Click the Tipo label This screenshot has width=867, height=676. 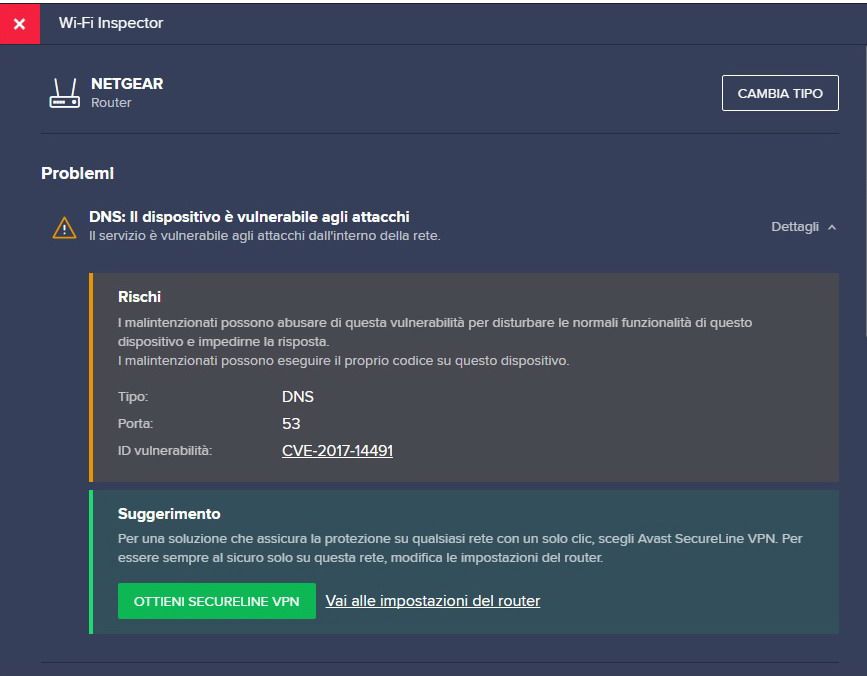click(133, 397)
